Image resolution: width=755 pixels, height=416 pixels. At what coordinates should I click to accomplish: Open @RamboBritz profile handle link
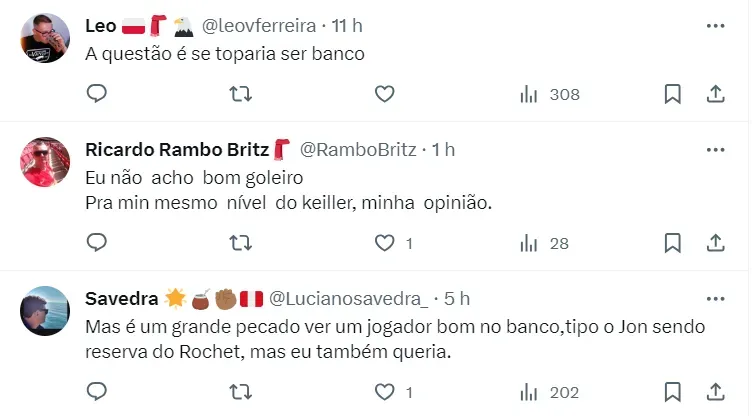[360, 149]
